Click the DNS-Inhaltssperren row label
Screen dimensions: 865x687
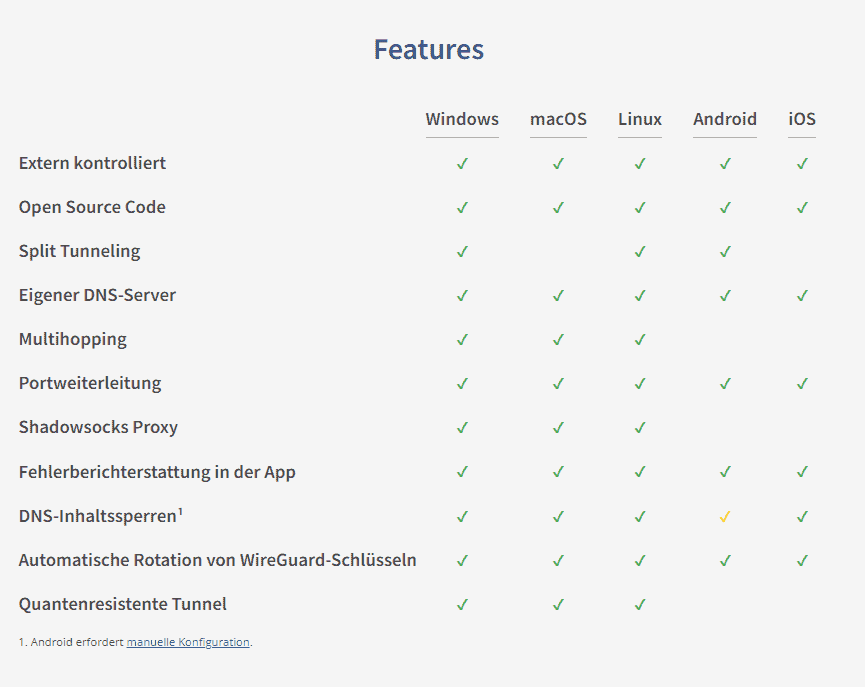coord(100,516)
